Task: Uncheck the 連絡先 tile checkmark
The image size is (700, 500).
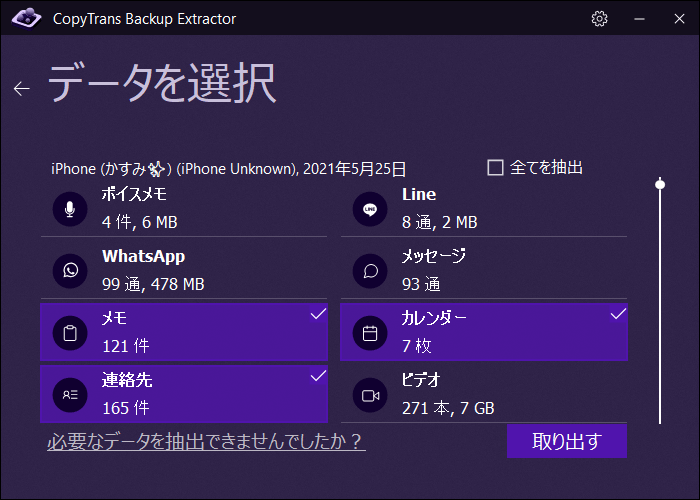Action: 318,376
